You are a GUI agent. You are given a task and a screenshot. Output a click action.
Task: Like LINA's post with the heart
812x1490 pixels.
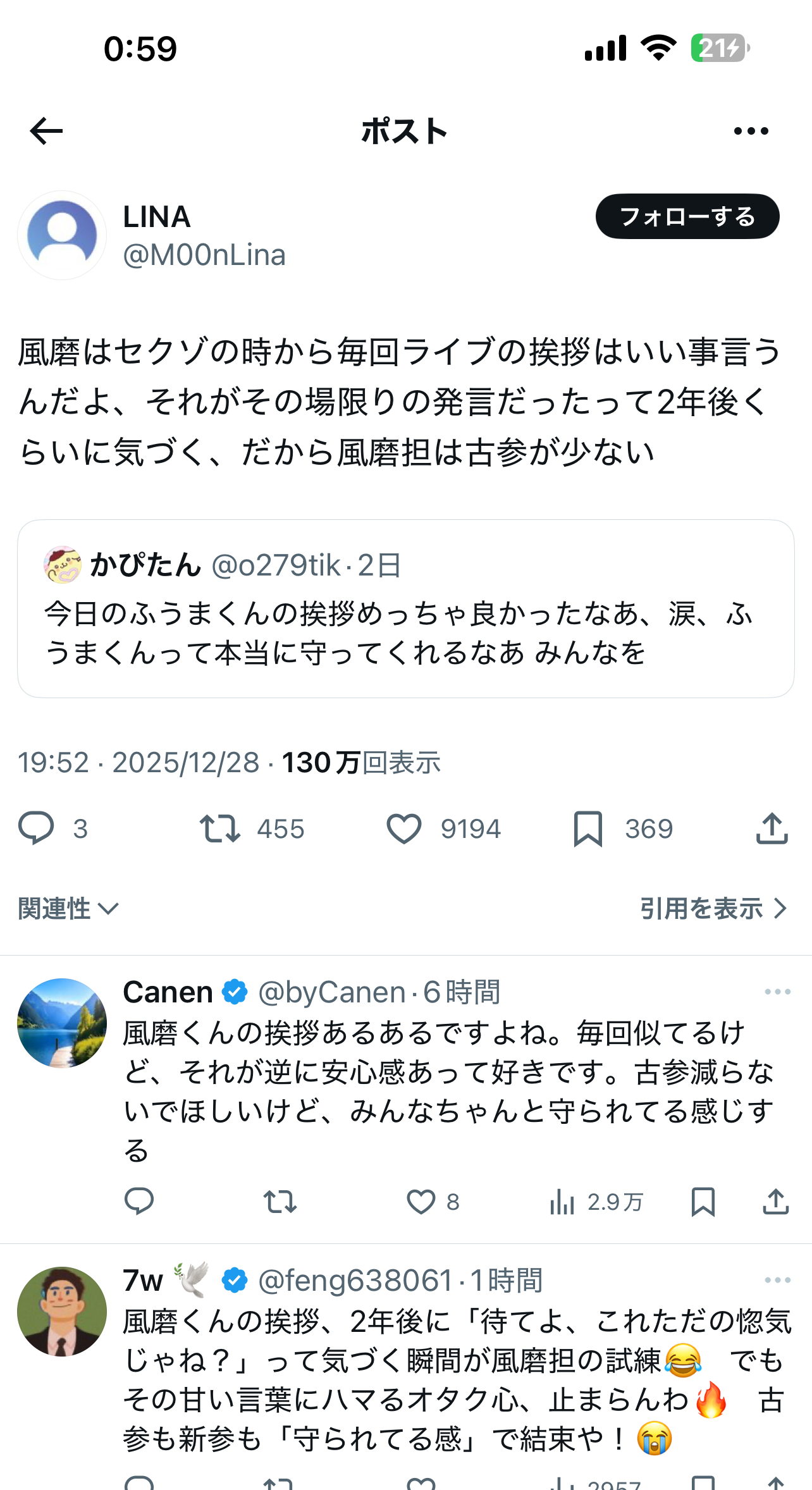(404, 828)
